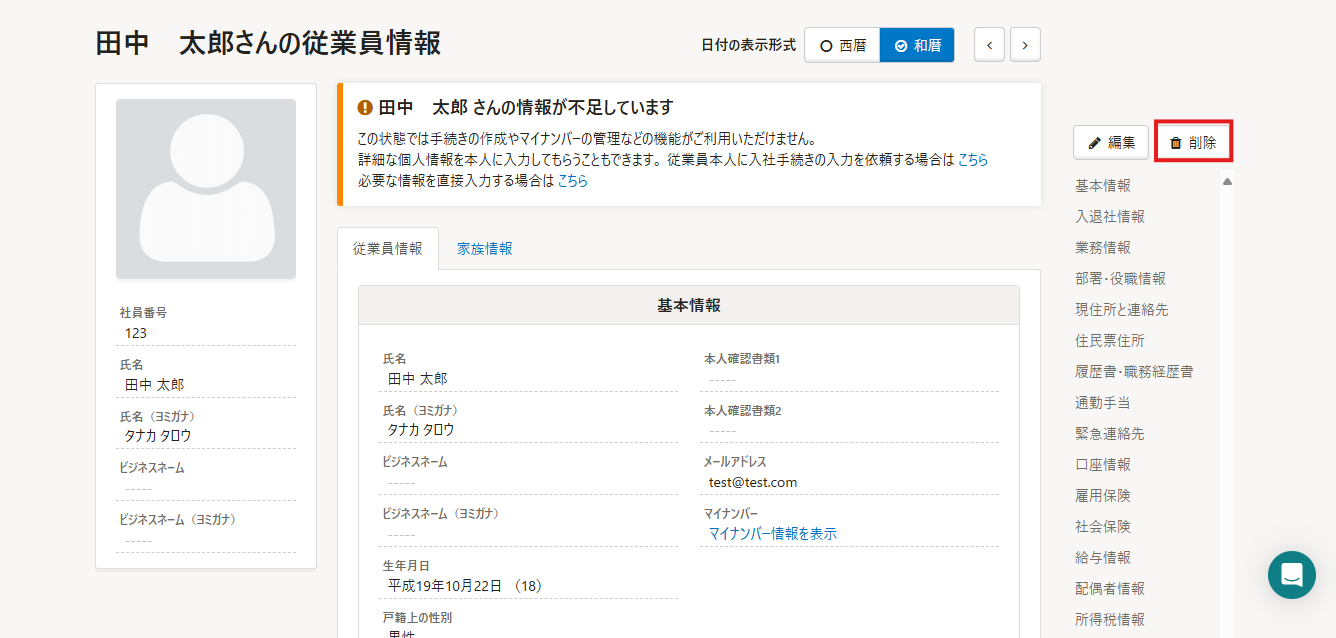
Task: Click the 削除 delete button
Action: tap(1193, 142)
